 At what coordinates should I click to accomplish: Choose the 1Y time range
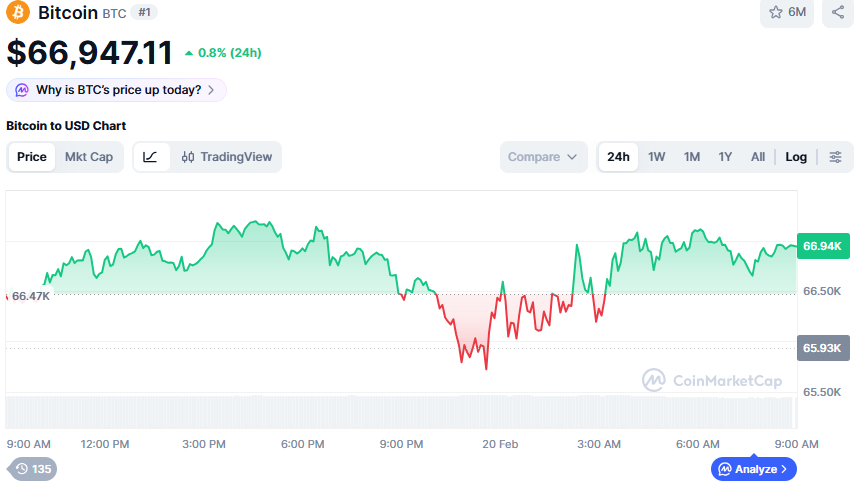[x=726, y=157]
